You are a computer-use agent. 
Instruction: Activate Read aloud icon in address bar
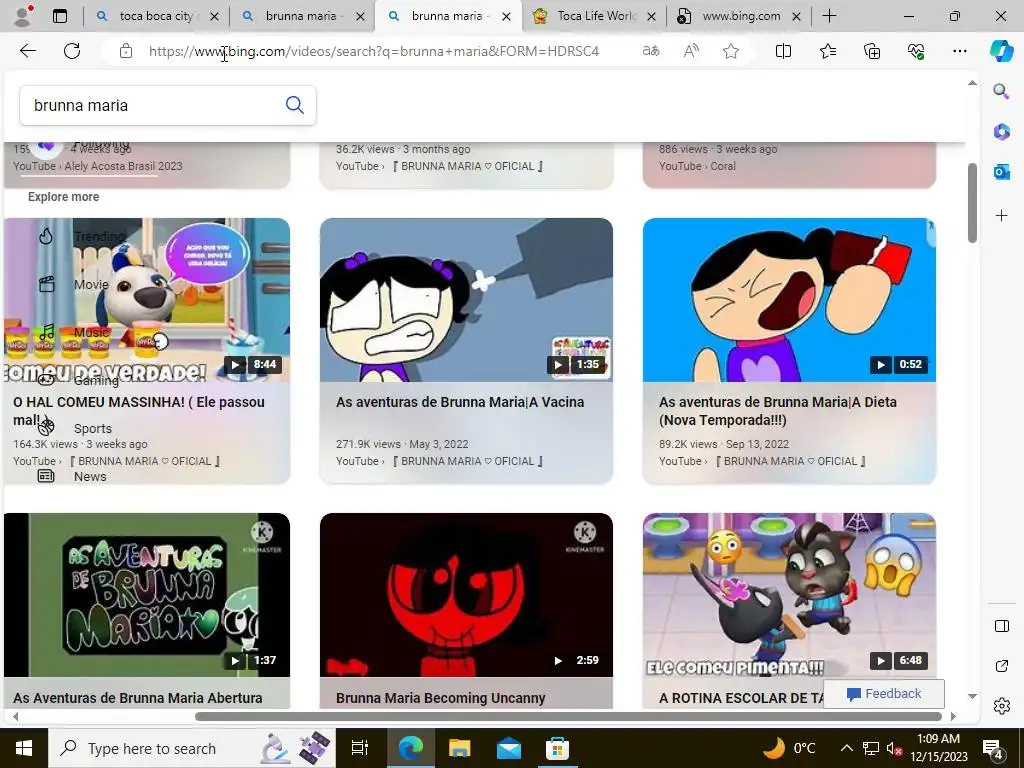tap(691, 51)
